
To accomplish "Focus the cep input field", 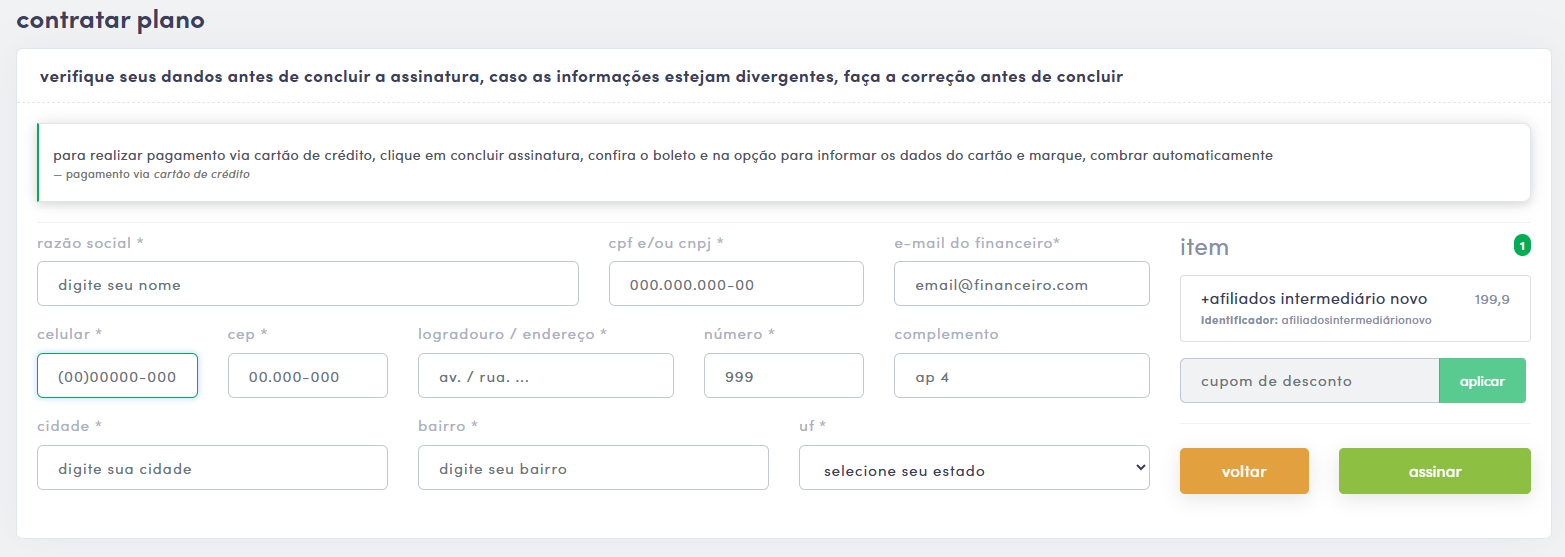I will click(x=308, y=376).
